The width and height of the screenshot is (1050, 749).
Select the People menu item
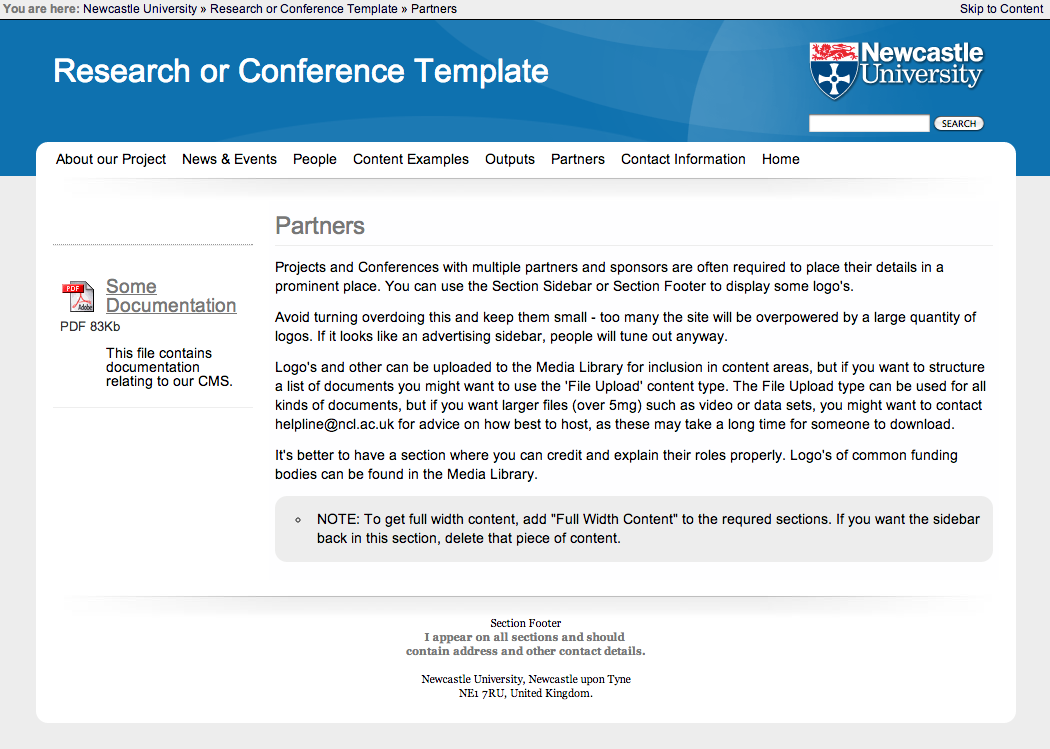click(x=315, y=159)
